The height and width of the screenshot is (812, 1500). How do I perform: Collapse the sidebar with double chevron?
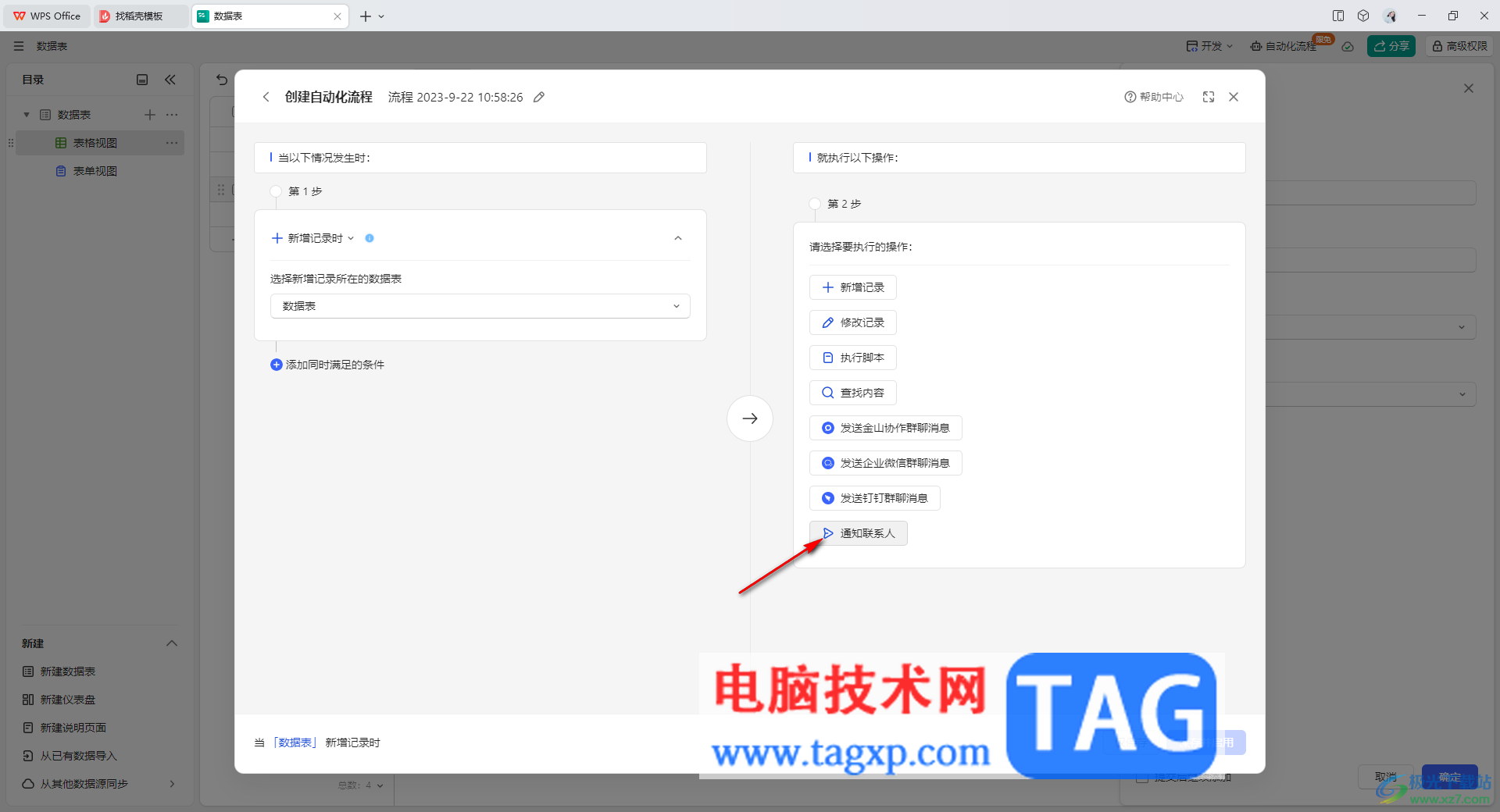[x=170, y=80]
